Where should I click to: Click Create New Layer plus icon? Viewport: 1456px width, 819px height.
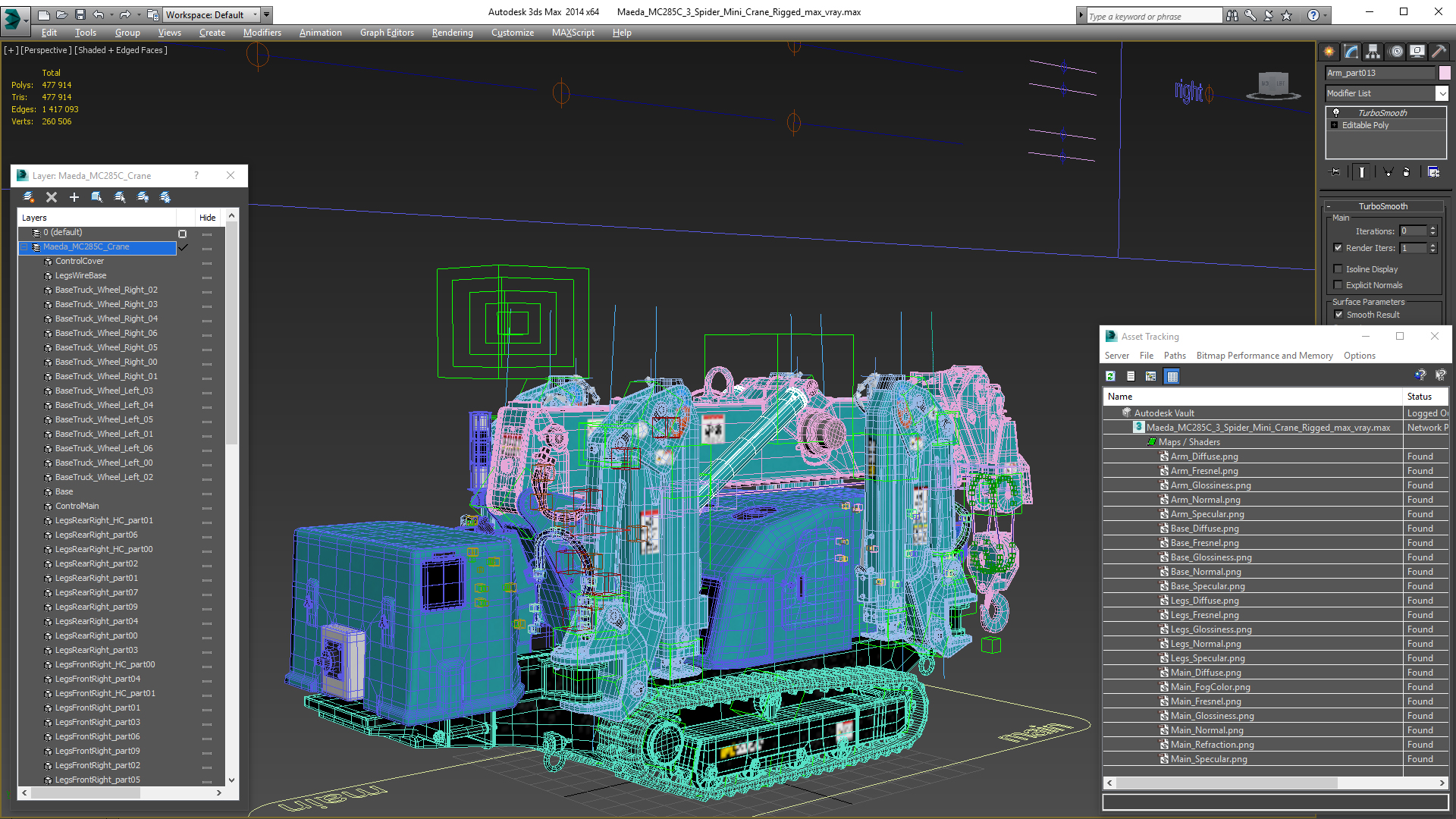[x=74, y=197]
